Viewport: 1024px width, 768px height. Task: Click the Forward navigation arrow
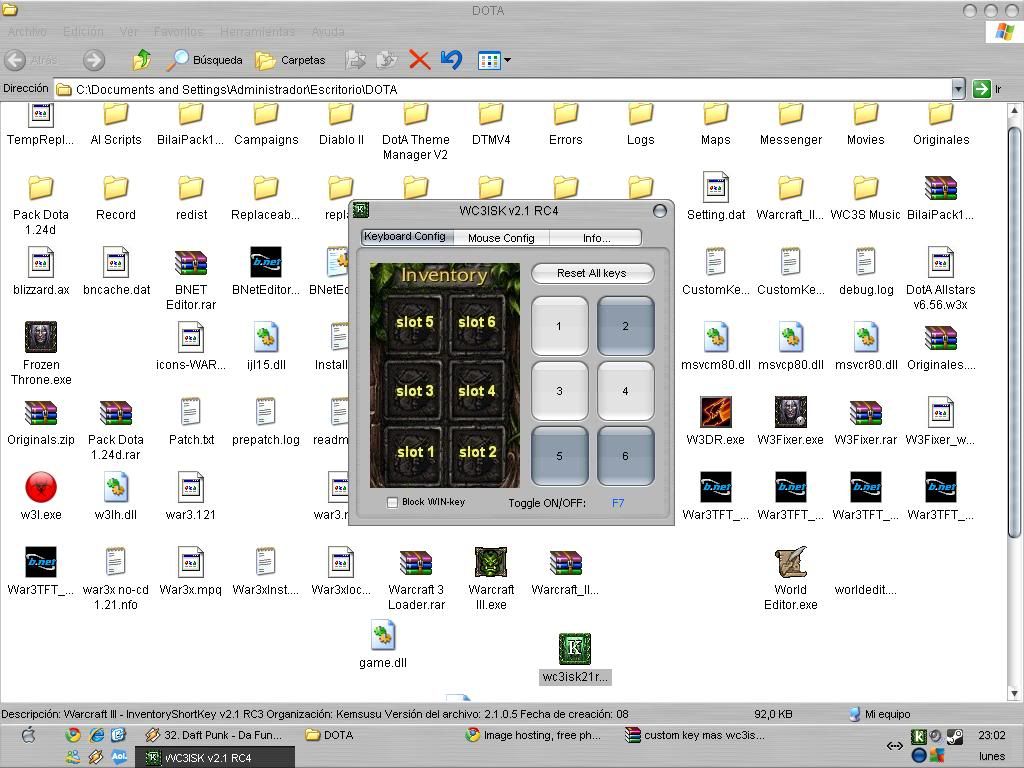[93, 60]
